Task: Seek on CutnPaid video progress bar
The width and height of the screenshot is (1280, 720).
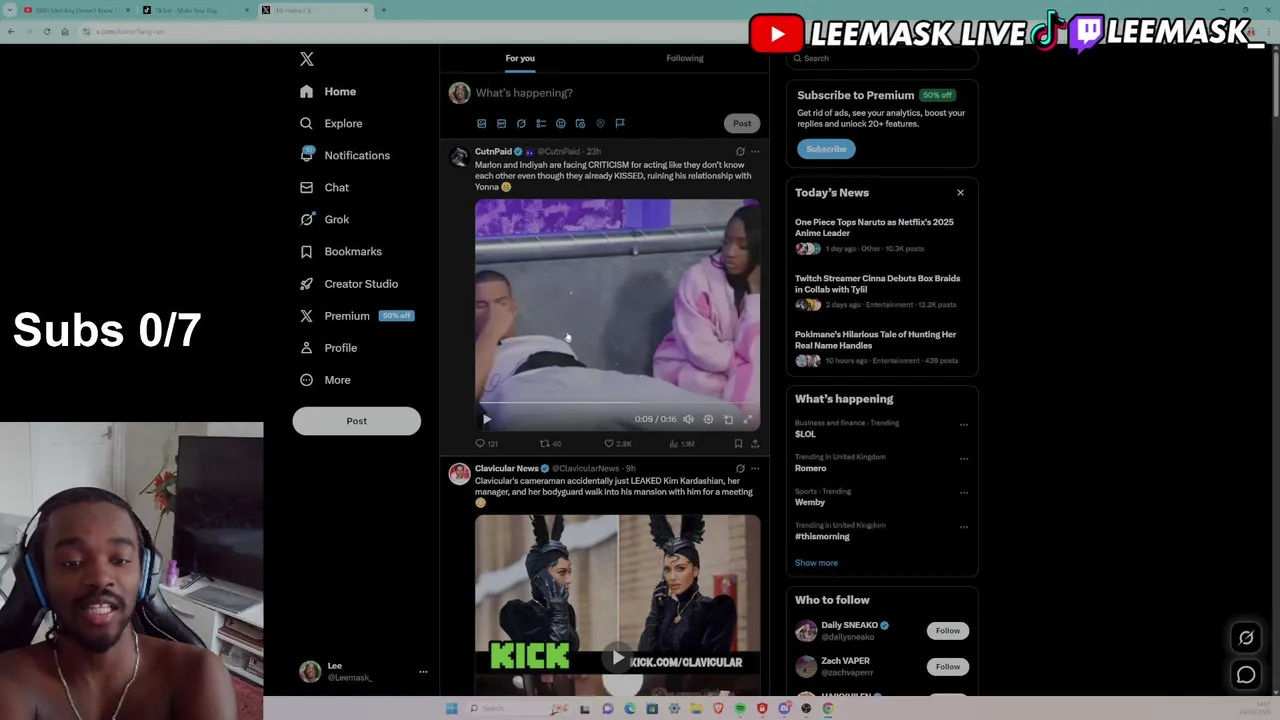Action: coord(617,403)
